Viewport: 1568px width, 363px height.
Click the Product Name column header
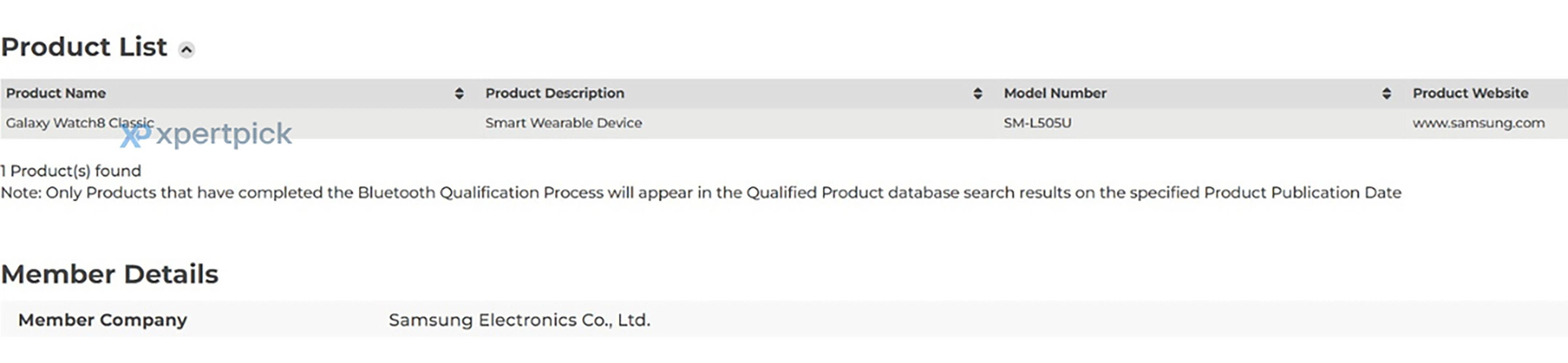point(56,93)
